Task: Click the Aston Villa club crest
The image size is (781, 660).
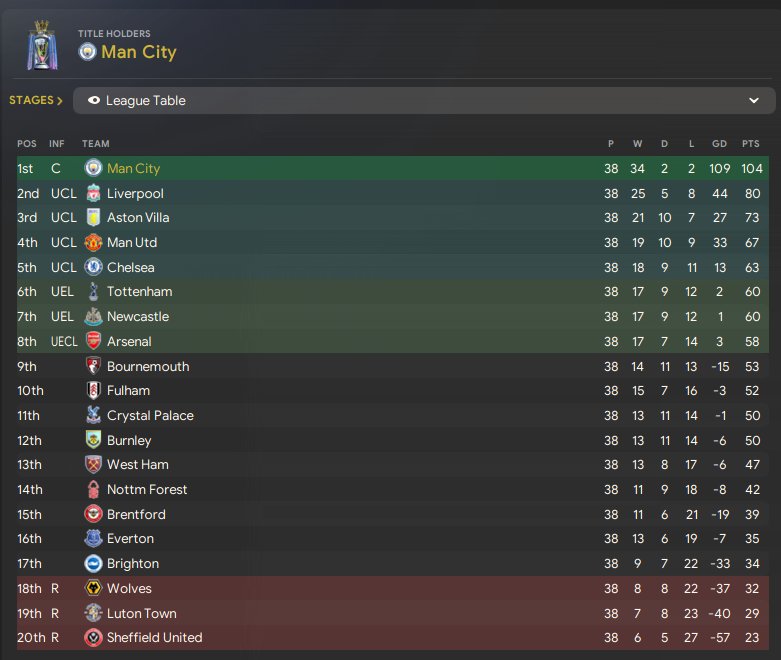Action: point(93,218)
